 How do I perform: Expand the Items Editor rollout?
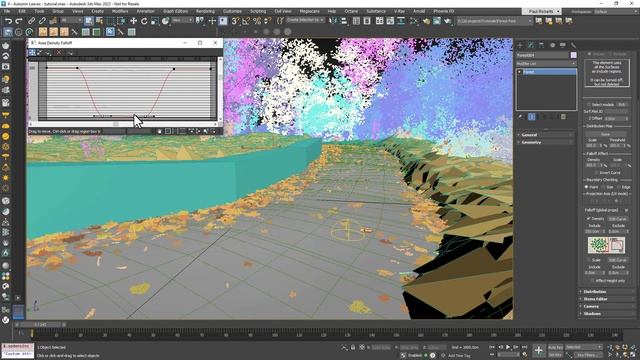tap(606, 299)
